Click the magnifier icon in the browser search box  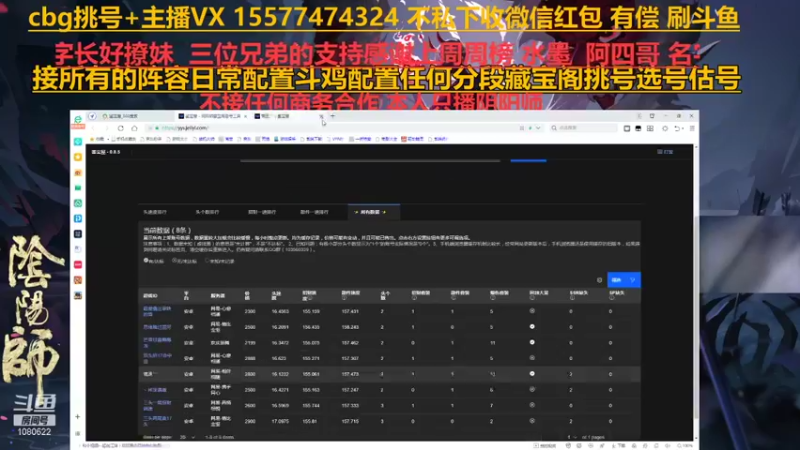[x=554, y=128]
